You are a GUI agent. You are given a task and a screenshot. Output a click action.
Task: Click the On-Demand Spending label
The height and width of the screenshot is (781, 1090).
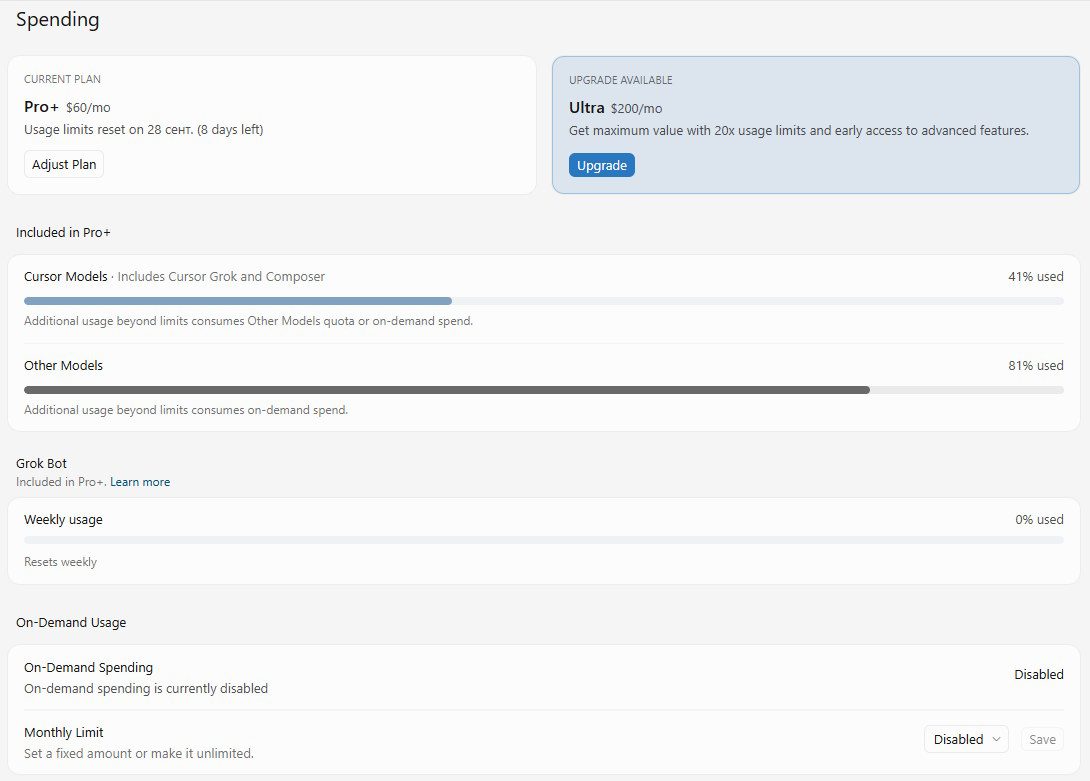pyautogui.click(x=88, y=668)
